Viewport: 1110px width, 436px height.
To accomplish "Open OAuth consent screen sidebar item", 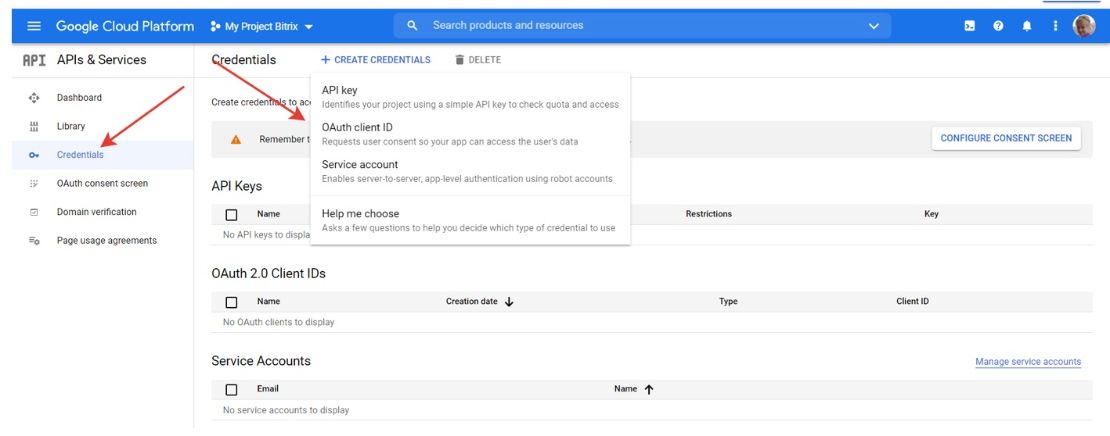I will point(102,184).
